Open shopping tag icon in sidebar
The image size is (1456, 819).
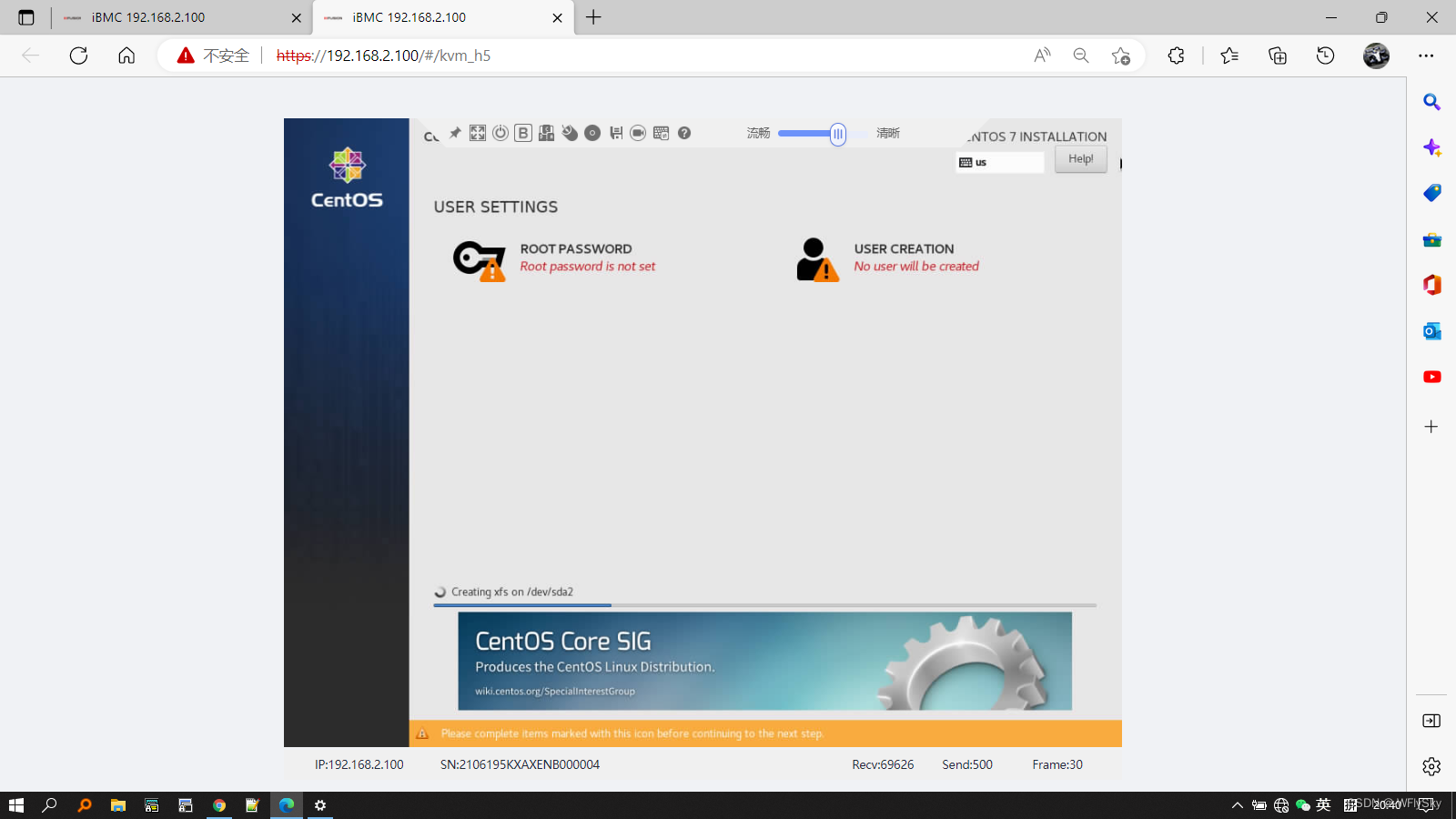pos(1431,193)
